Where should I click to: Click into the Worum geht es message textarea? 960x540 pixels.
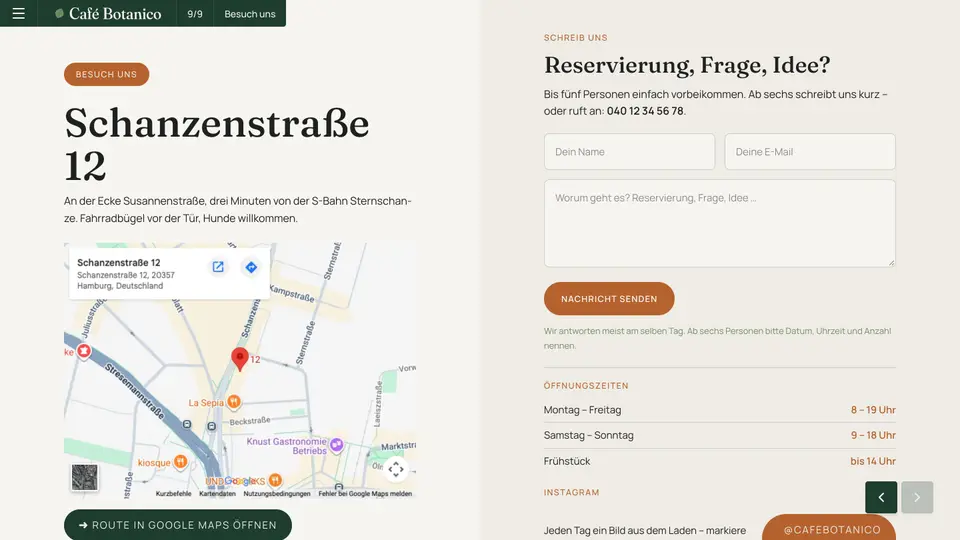point(719,223)
